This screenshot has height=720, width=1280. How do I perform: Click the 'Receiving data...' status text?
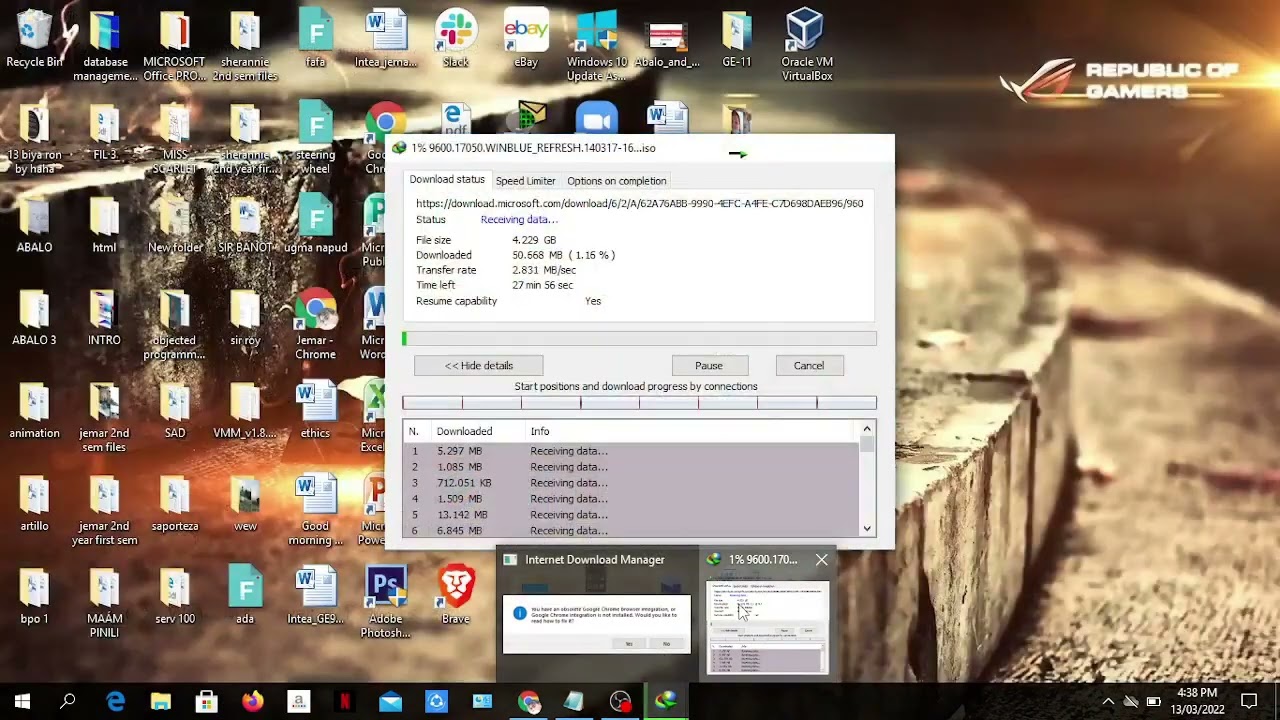[x=519, y=220]
